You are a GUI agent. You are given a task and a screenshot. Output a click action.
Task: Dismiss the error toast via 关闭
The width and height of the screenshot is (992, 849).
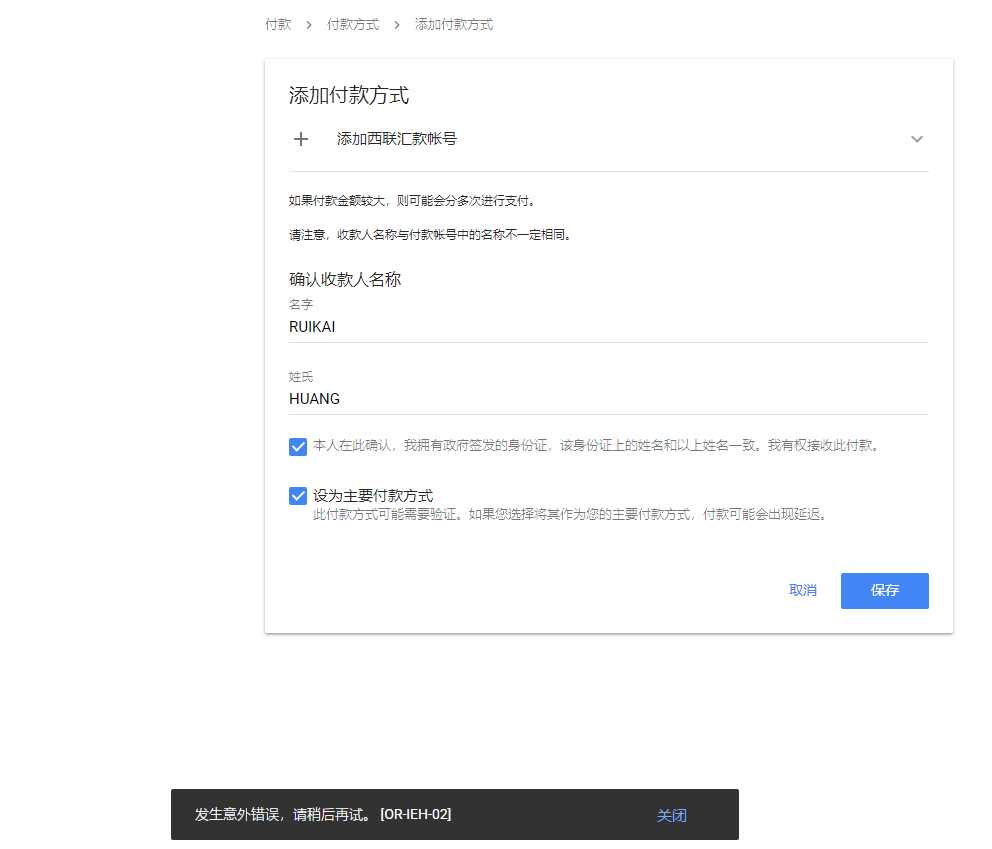(672, 815)
